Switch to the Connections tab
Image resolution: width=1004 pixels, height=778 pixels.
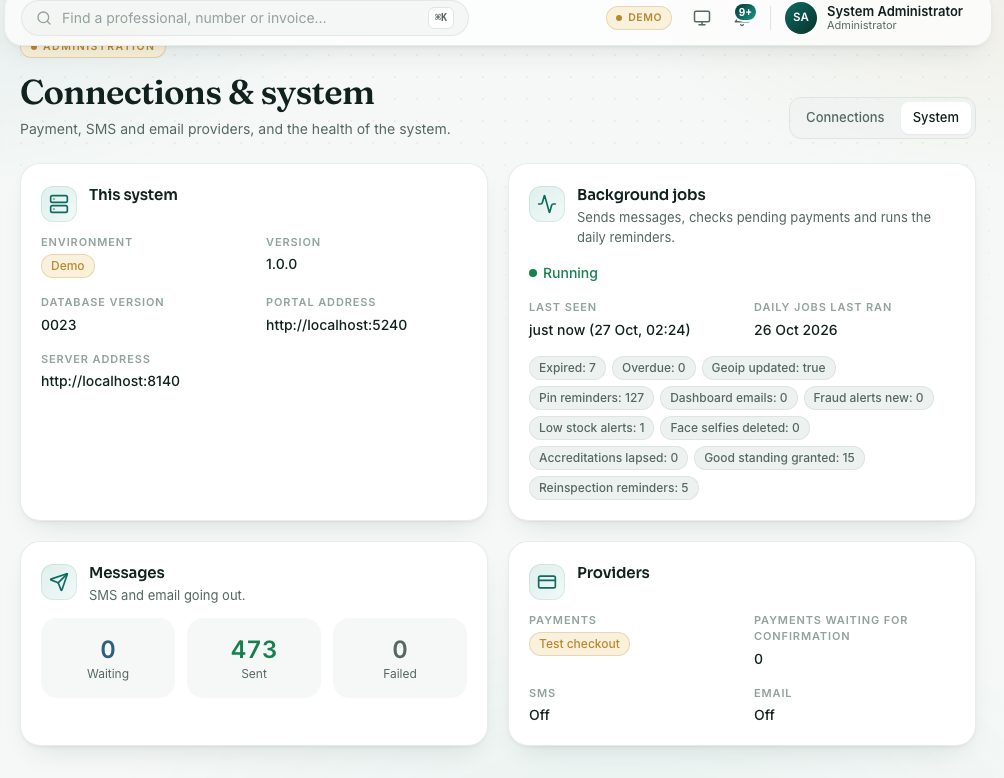pos(845,117)
